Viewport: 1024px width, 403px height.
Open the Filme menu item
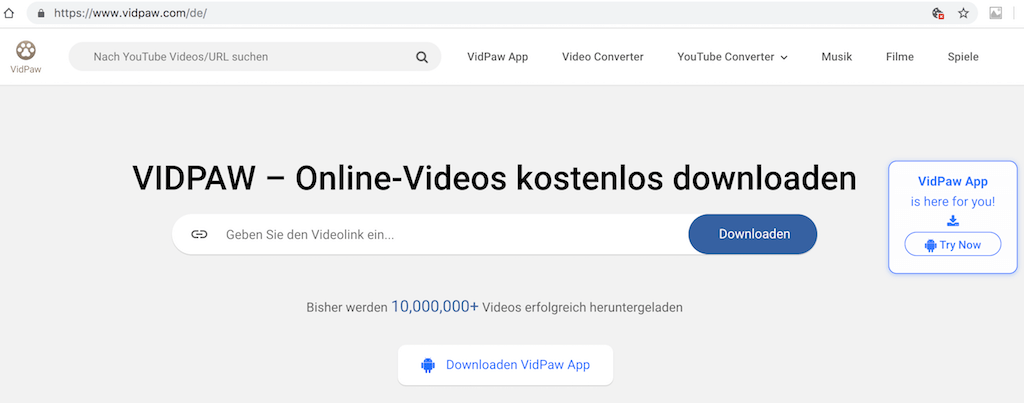point(900,57)
